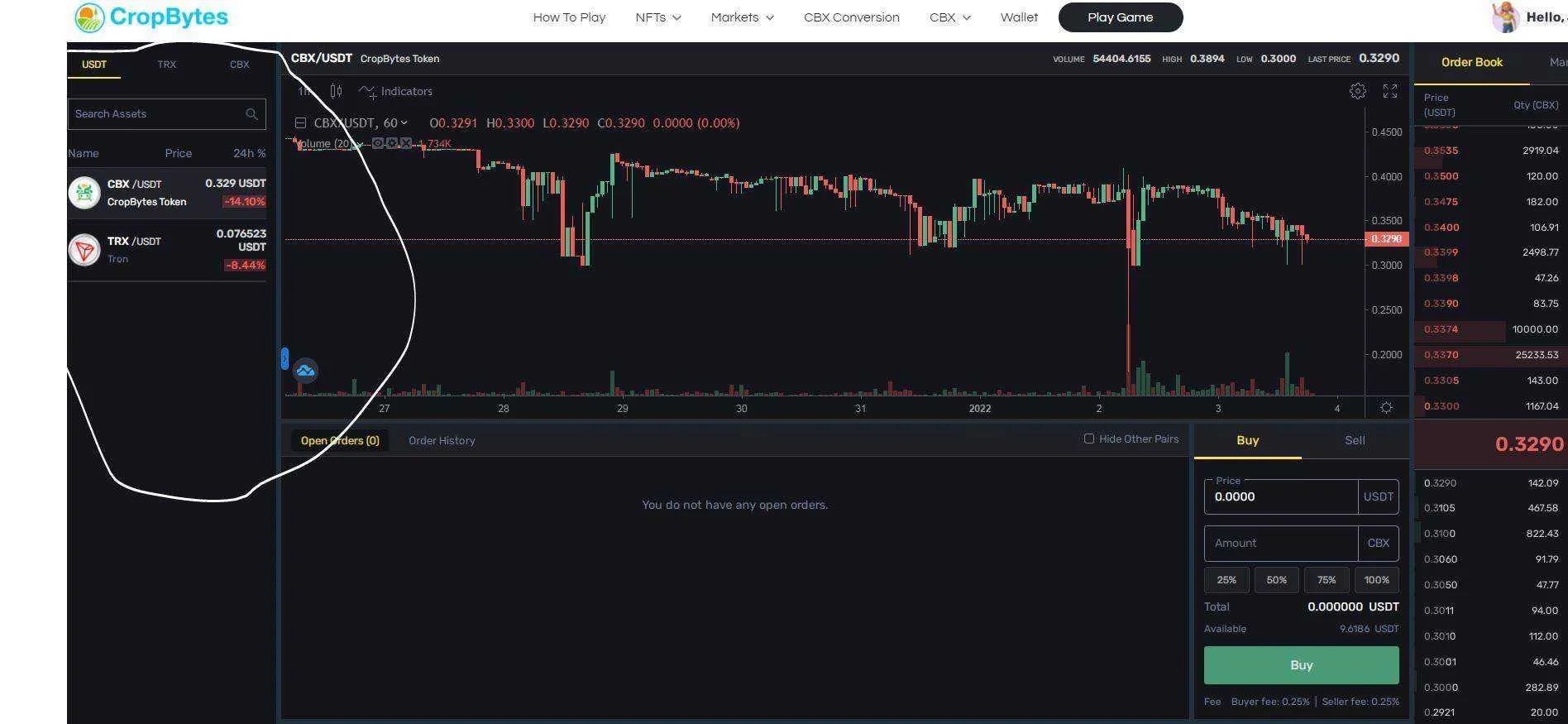This screenshot has width=1568, height=724.
Task: Set amount to 75%
Action: tap(1327, 580)
